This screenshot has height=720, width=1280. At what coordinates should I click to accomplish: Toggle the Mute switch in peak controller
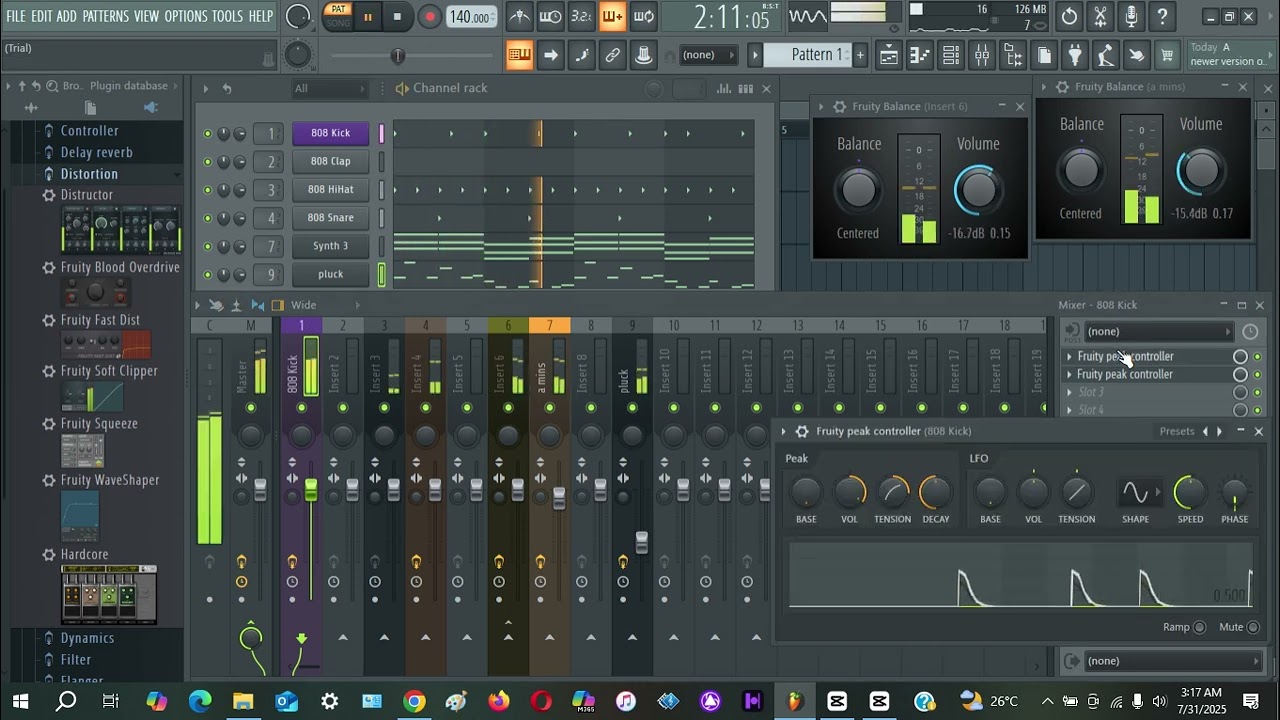tap(1253, 627)
